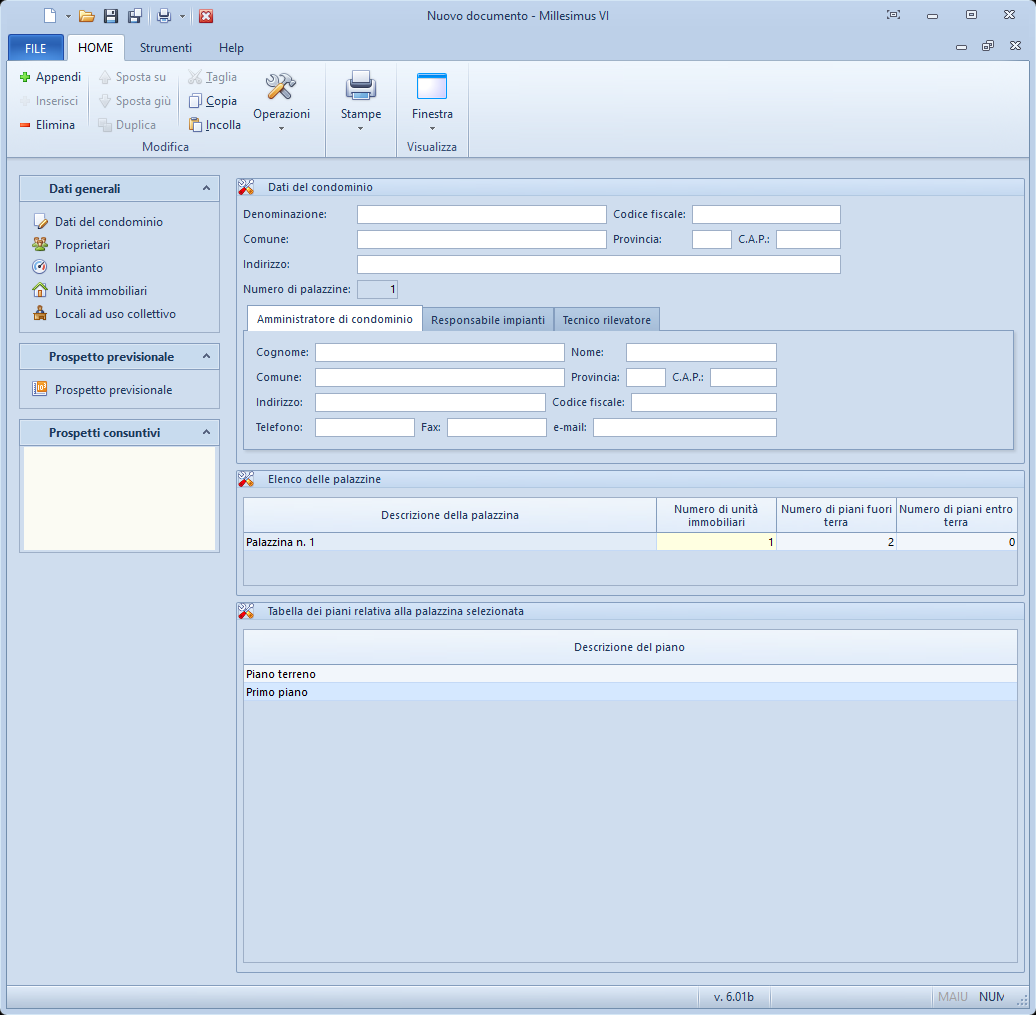The width and height of the screenshot is (1036, 1015).
Task: Open the Operazioni tools icon
Action: pyautogui.click(x=281, y=87)
